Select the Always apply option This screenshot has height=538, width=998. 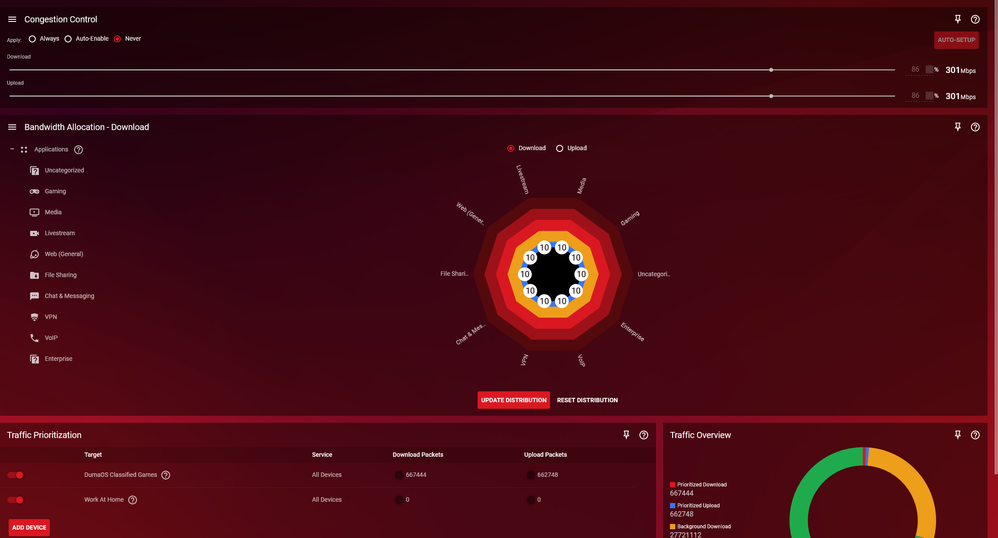32,39
